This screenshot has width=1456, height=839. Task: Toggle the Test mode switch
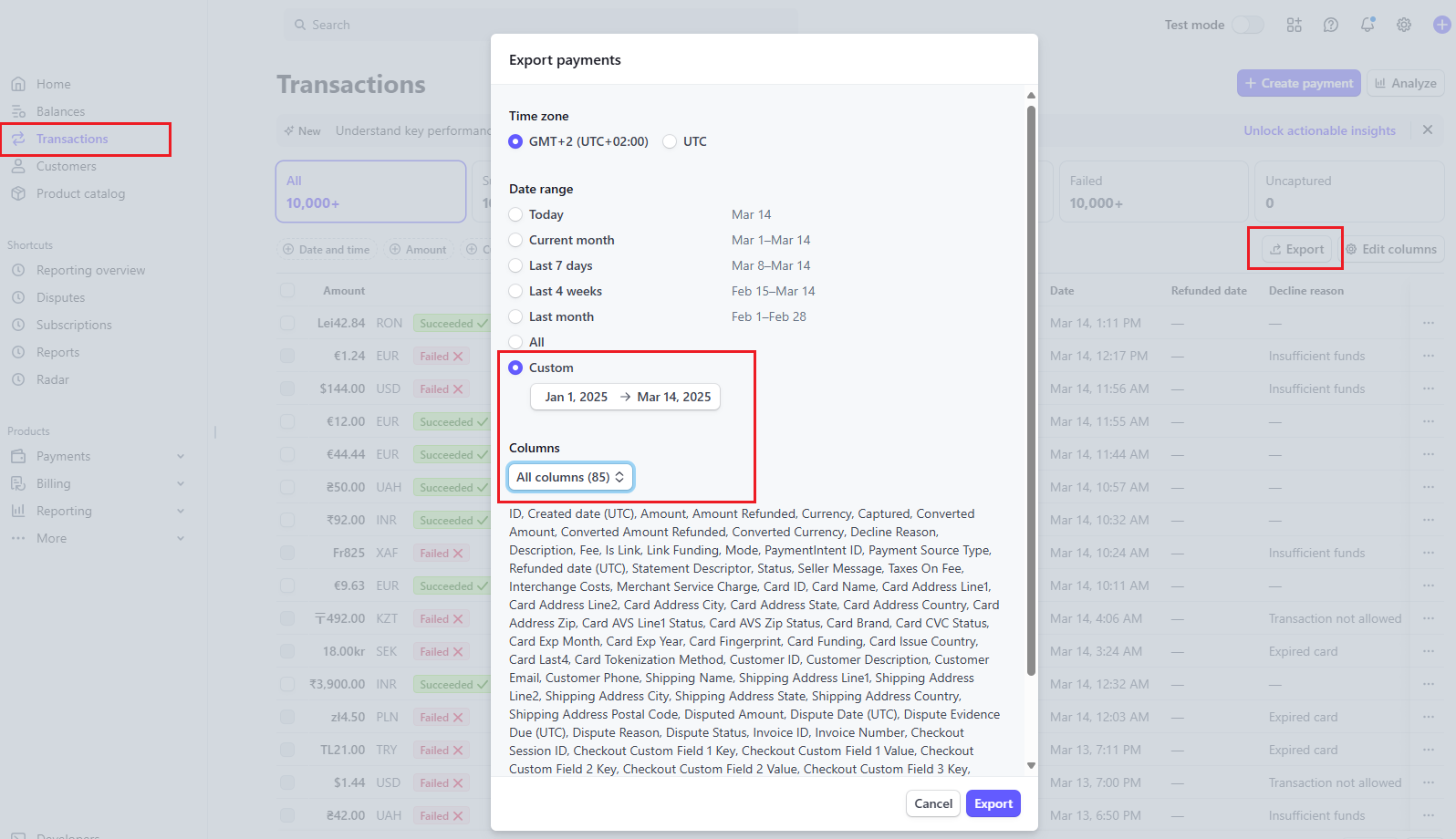click(x=1247, y=25)
